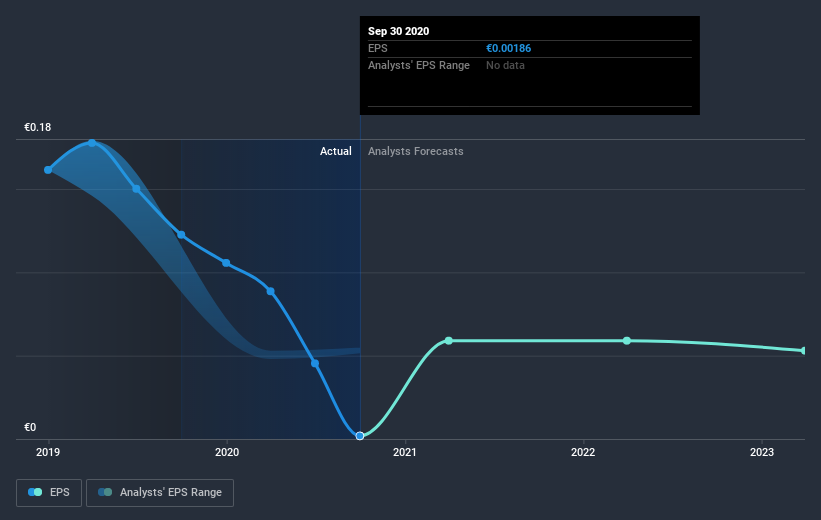Screen dimensions: 821x520
Task: Click the forecast data point after 2022
Action: (x=627, y=341)
